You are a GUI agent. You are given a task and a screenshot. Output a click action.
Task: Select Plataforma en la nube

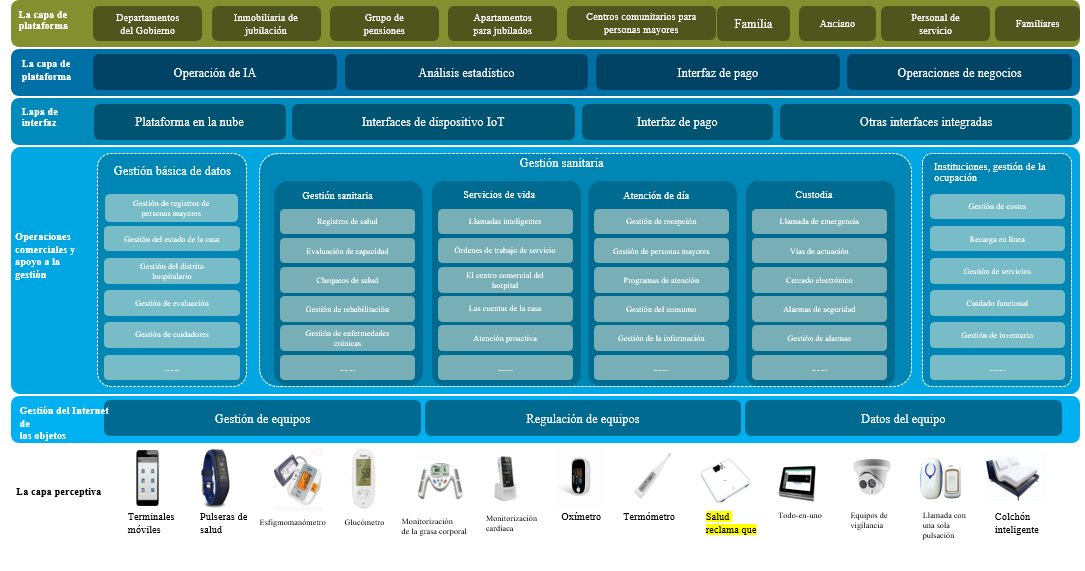pyautogui.click(x=189, y=122)
